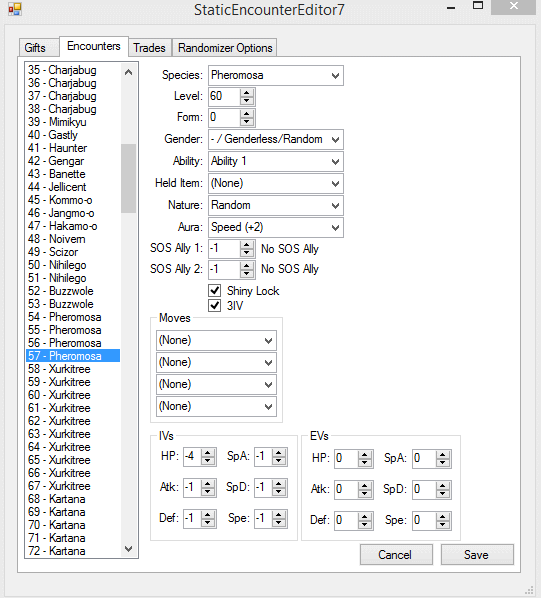Open the Randomizer Options tab

click(x=225, y=48)
